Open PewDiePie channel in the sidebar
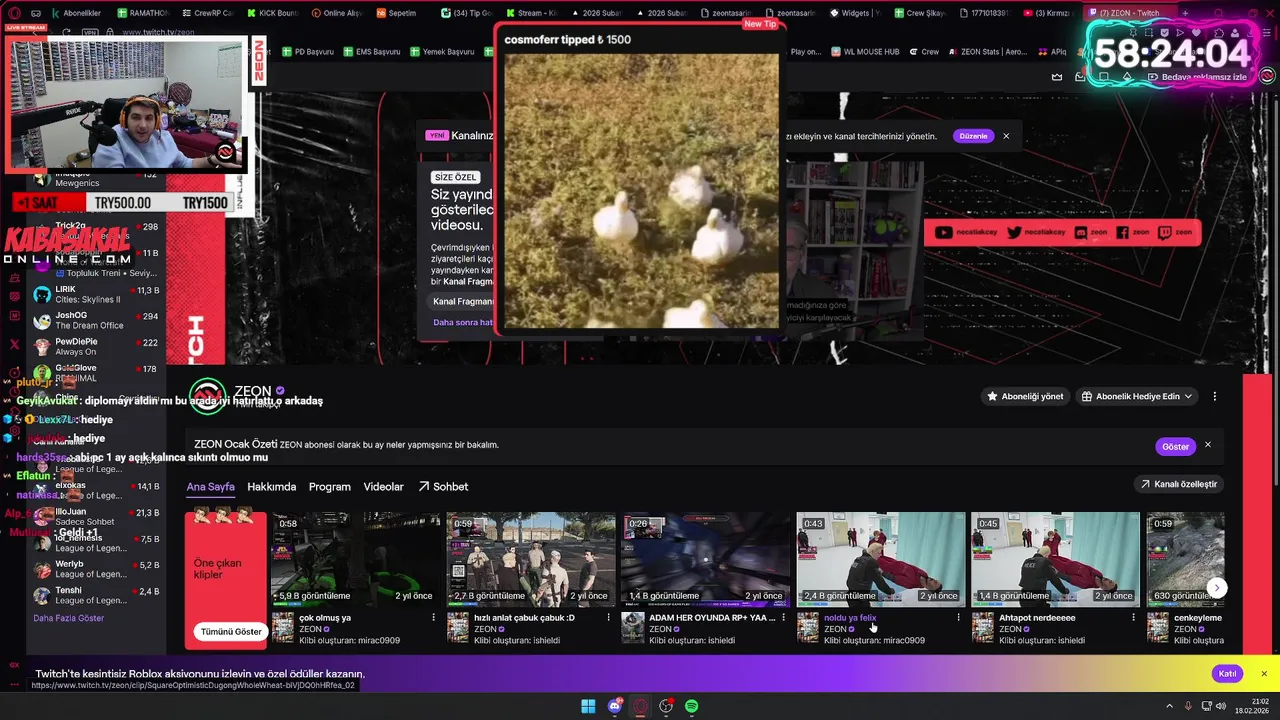 95,346
